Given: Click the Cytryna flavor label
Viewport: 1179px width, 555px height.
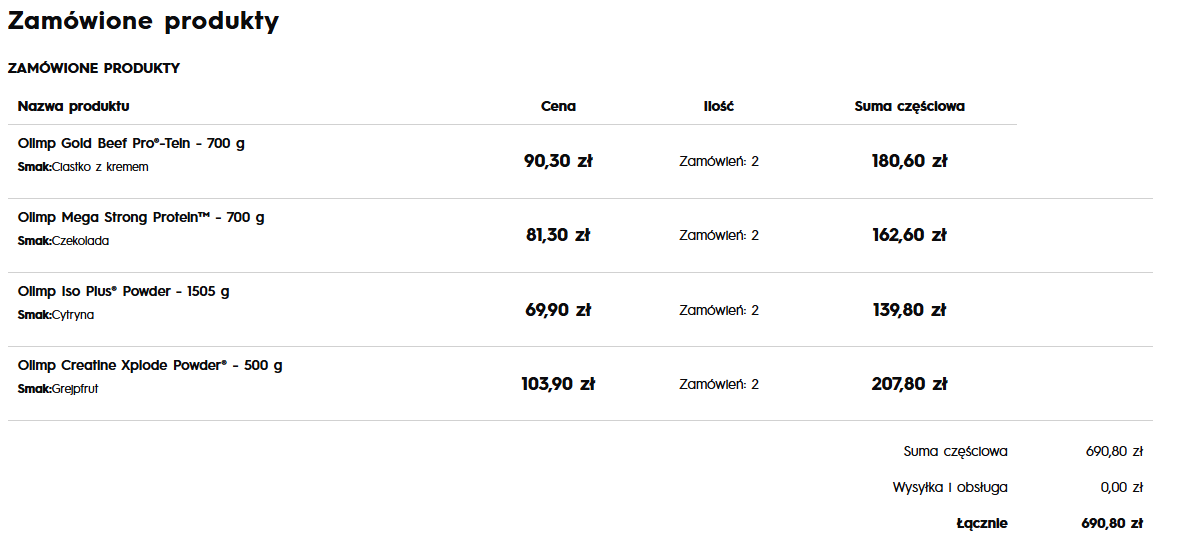Looking at the screenshot, I should point(73,315).
